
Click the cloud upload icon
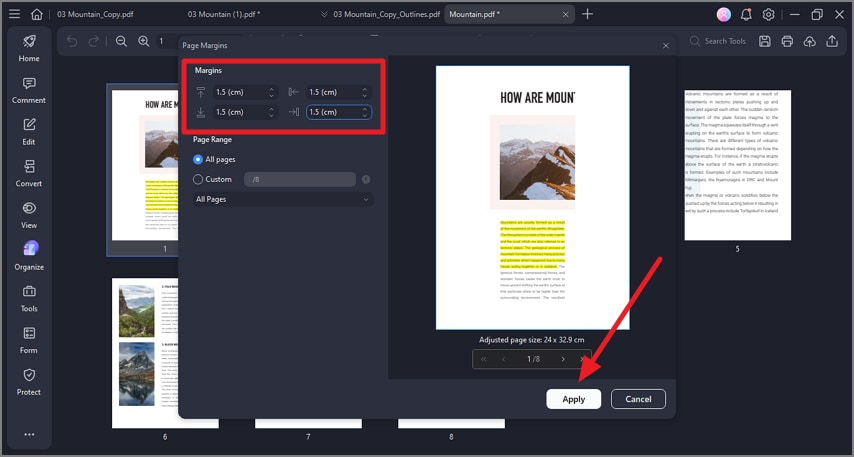pos(809,41)
